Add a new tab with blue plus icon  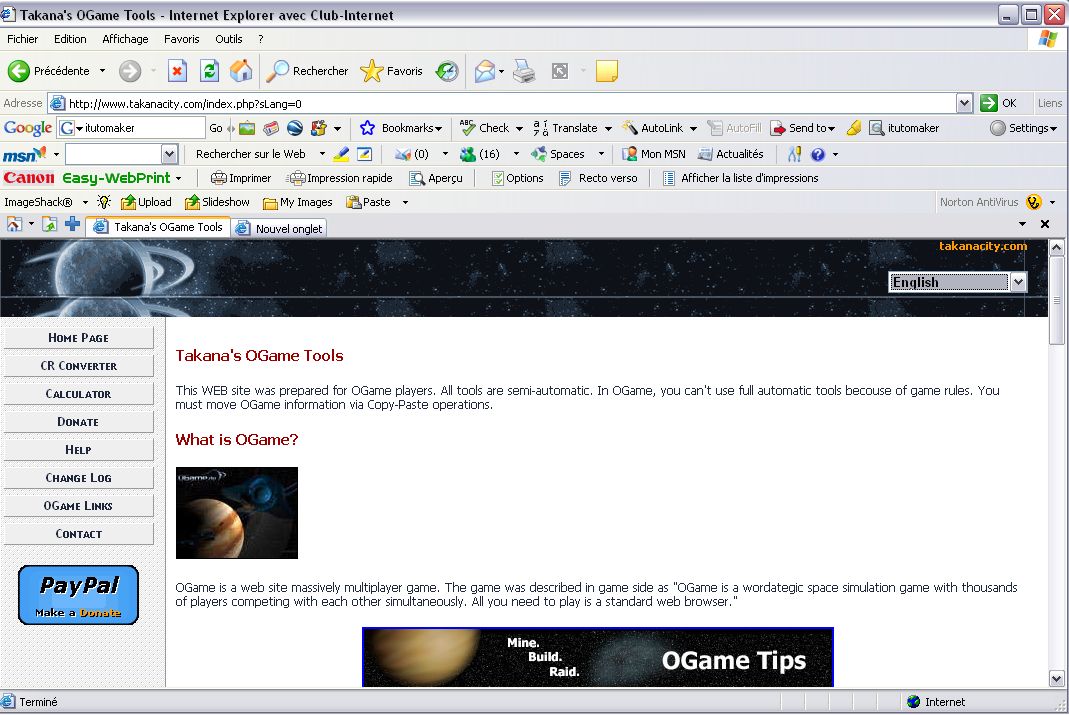pos(72,224)
